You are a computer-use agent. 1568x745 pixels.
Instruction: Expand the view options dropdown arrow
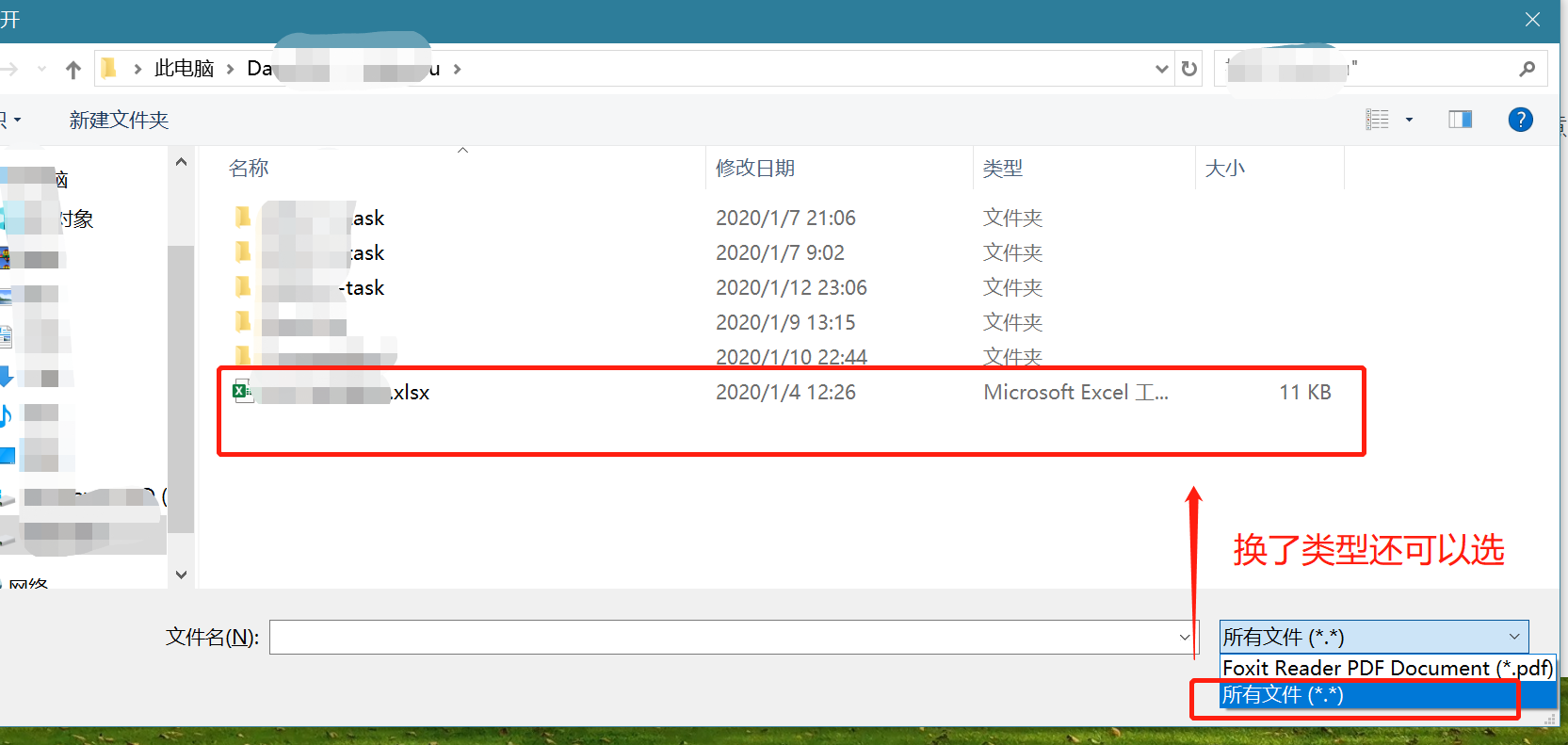click(1409, 120)
